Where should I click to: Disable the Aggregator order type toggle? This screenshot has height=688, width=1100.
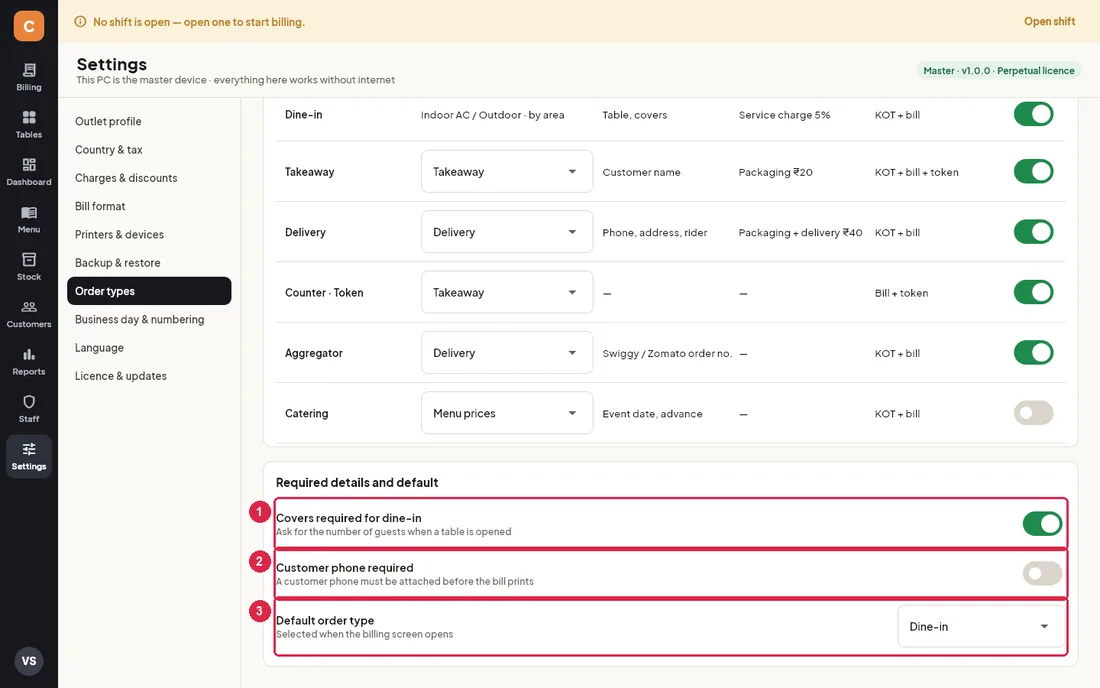1033,353
